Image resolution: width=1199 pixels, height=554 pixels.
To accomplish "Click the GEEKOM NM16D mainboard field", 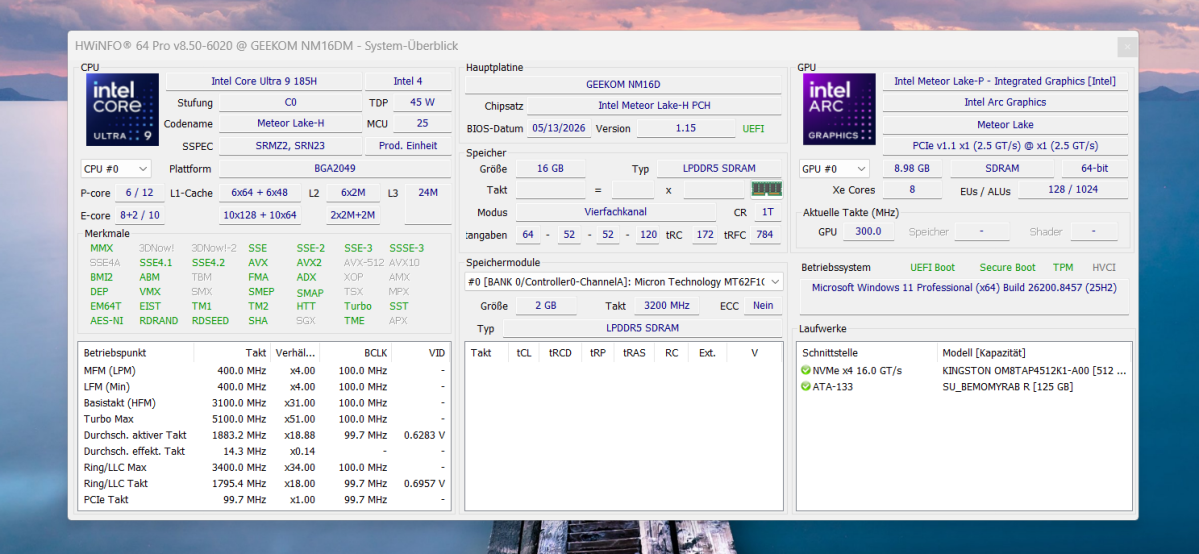I will pos(623,84).
